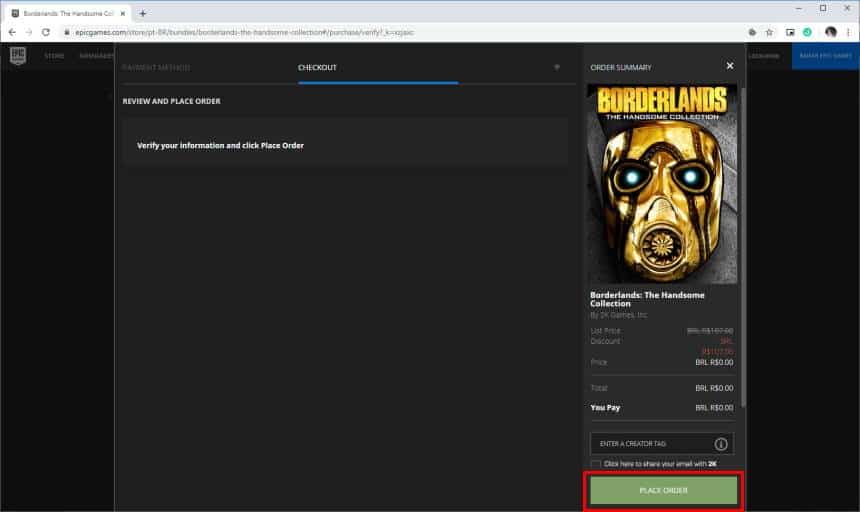Close the Borderlands browser tab
The height and width of the screenshot is (512, 860).
123,13
